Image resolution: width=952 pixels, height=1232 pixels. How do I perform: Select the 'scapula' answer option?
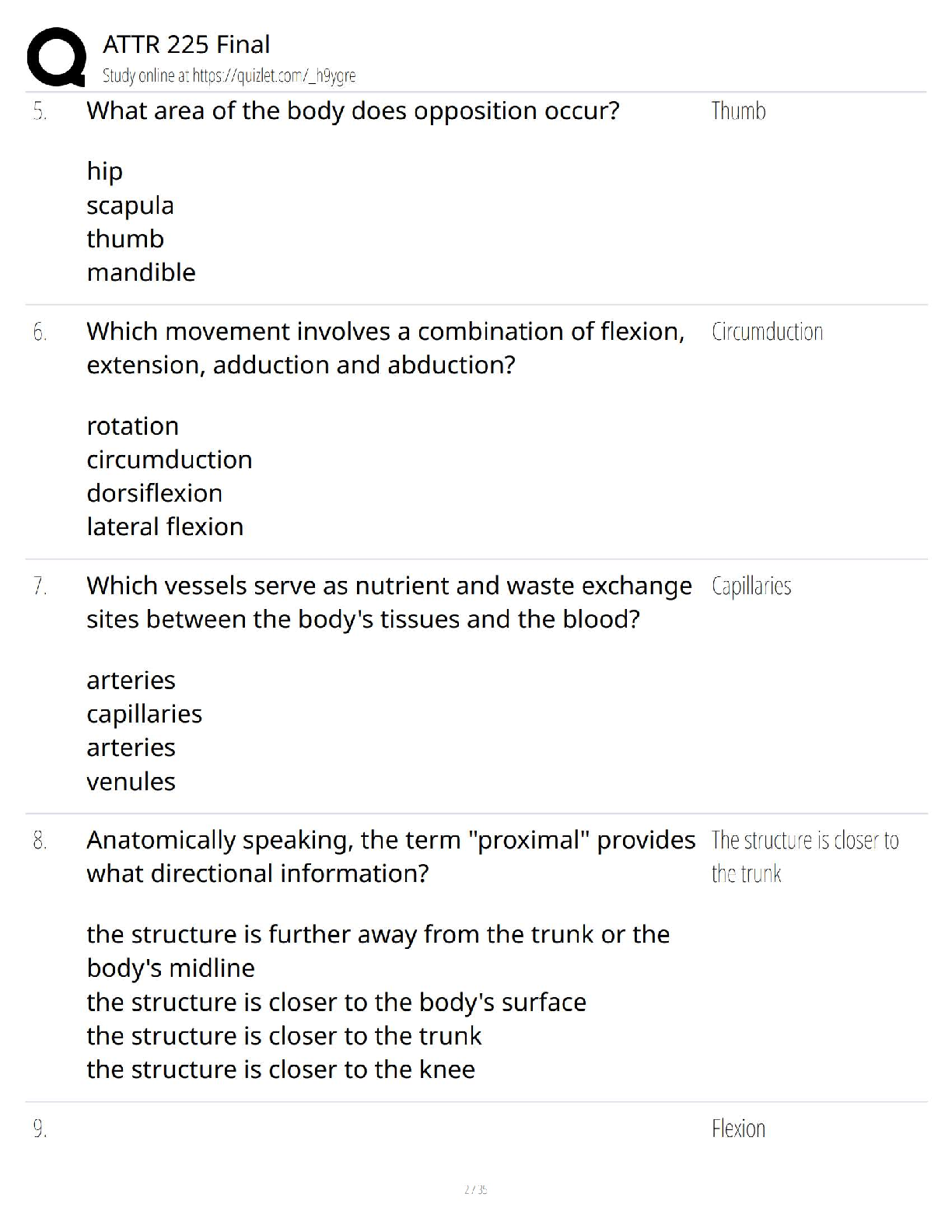(130, 205)
